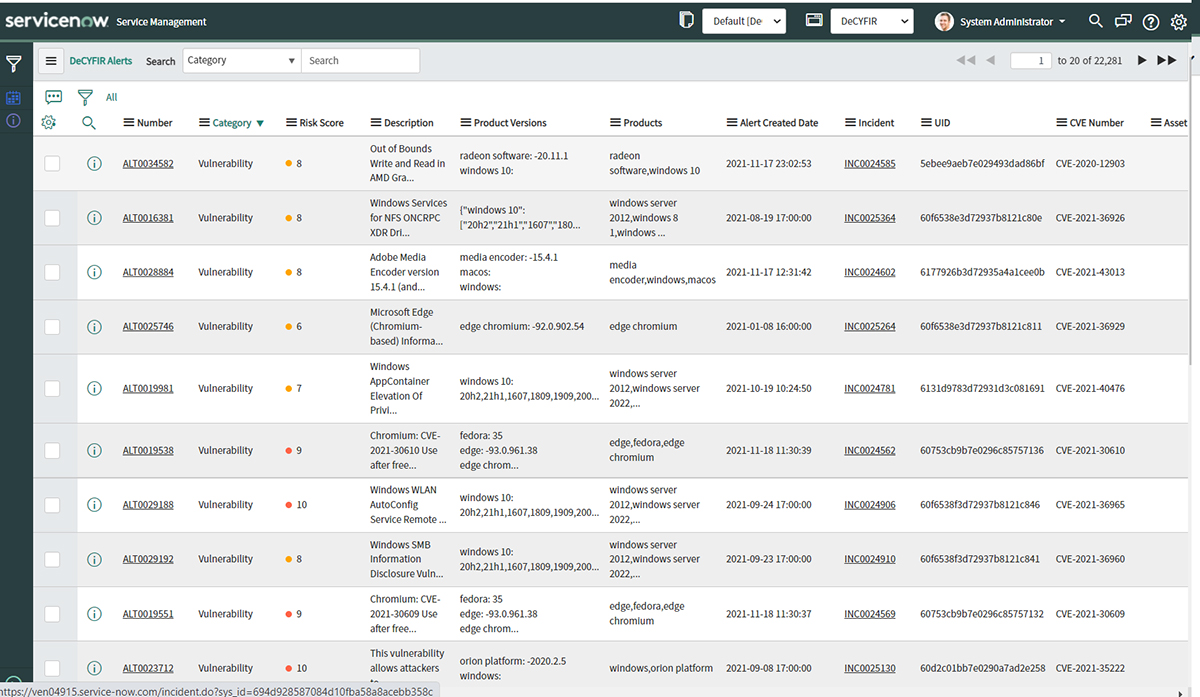Preview record ALT0034582 via its info icon
The width and height of the screenshot is (1200, 697).
tap(94, 164)
